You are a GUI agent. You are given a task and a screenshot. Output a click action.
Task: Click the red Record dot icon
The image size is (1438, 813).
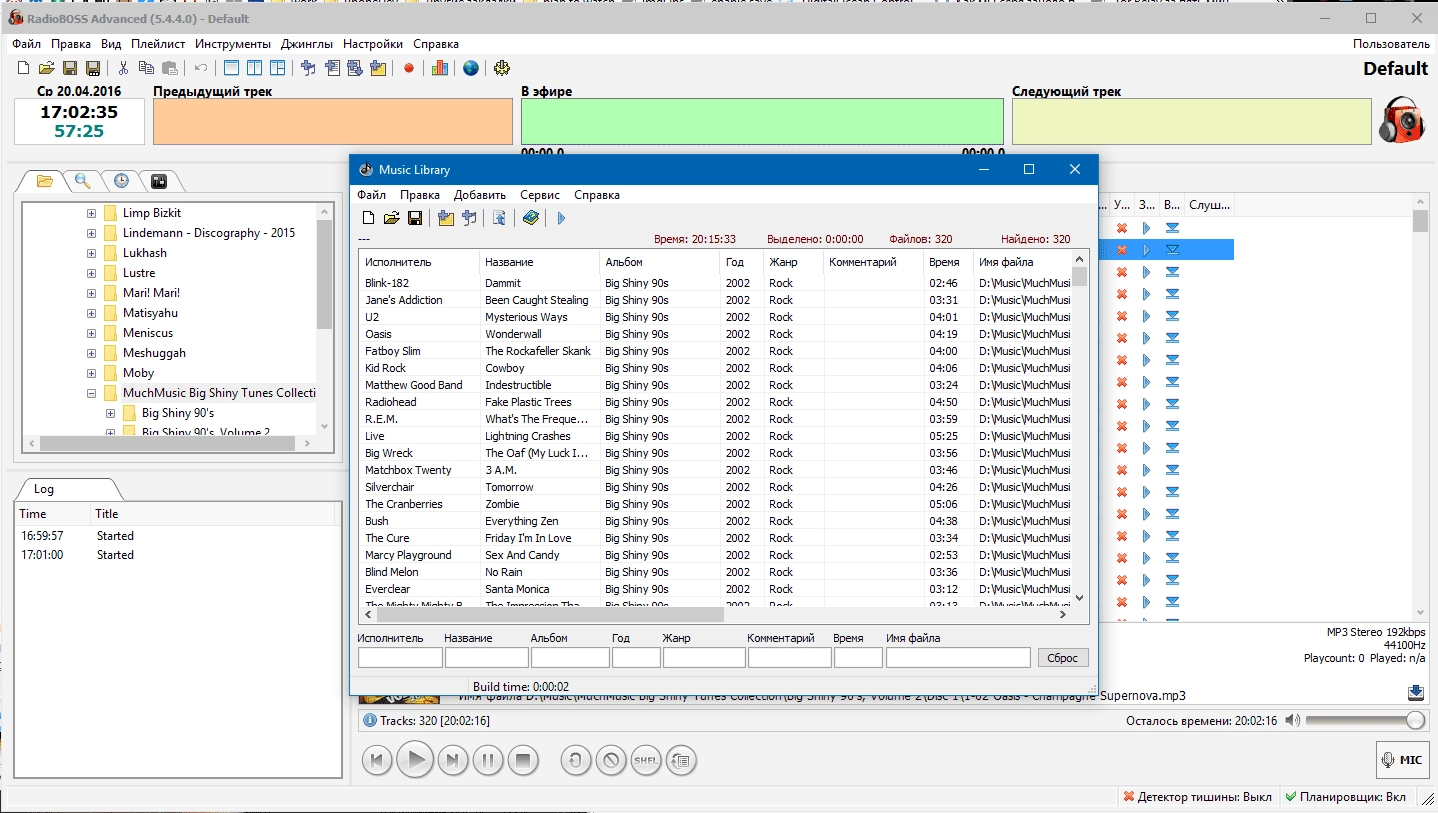coord(409,68)
